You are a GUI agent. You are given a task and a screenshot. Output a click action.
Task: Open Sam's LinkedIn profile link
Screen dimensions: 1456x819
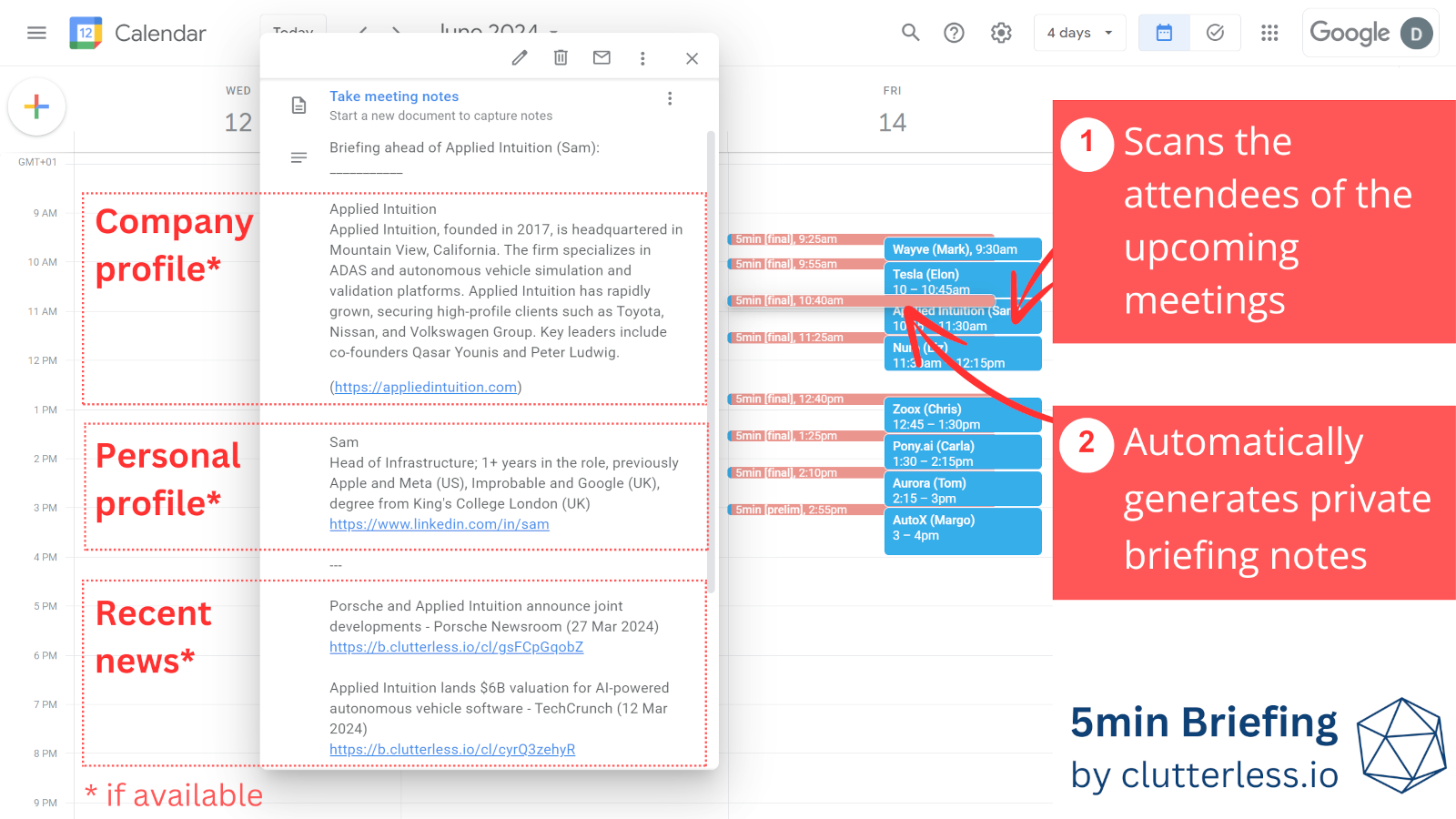point(440,524)
